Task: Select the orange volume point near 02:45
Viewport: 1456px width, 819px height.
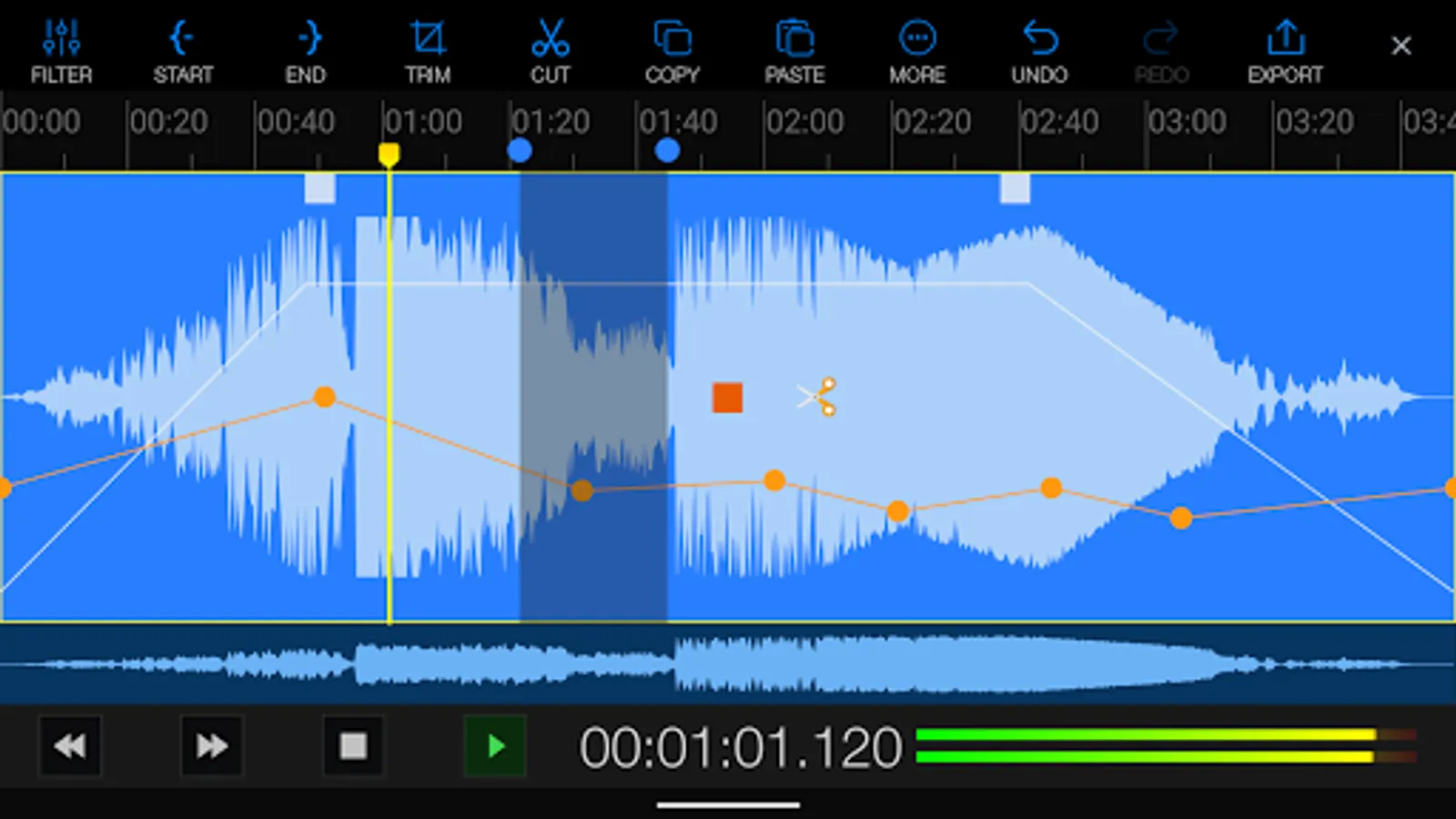Action: tap(1051, 489)
